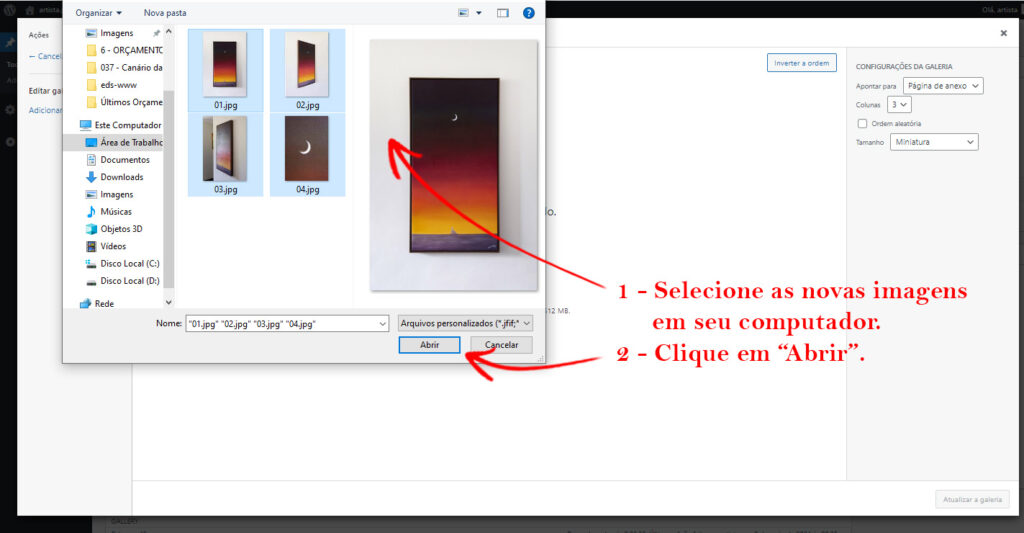Select the 02.jpg thumbnail
This screenshot has height=533, width=1024.
[x=307, y=70]
